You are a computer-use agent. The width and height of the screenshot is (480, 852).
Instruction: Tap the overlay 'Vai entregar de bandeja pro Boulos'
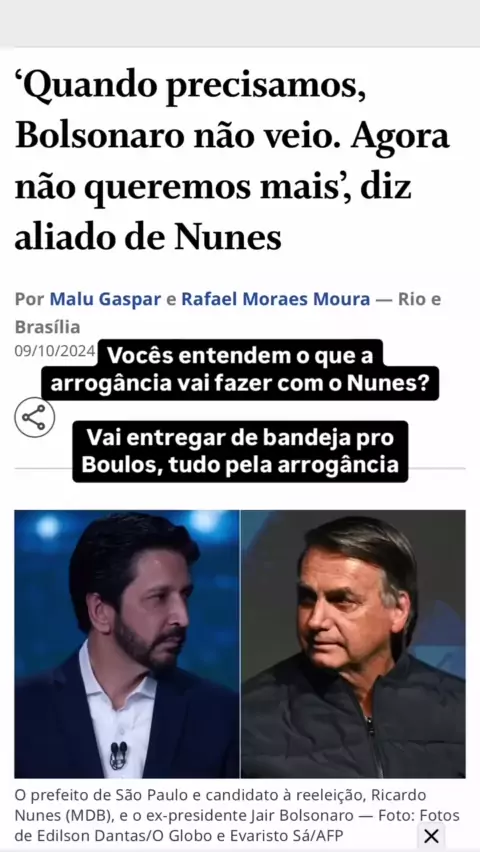click(240, 452)
